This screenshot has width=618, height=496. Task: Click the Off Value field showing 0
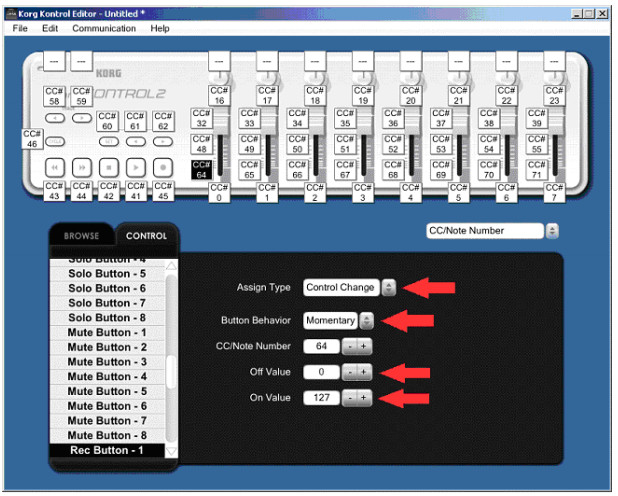coord(321,372)
